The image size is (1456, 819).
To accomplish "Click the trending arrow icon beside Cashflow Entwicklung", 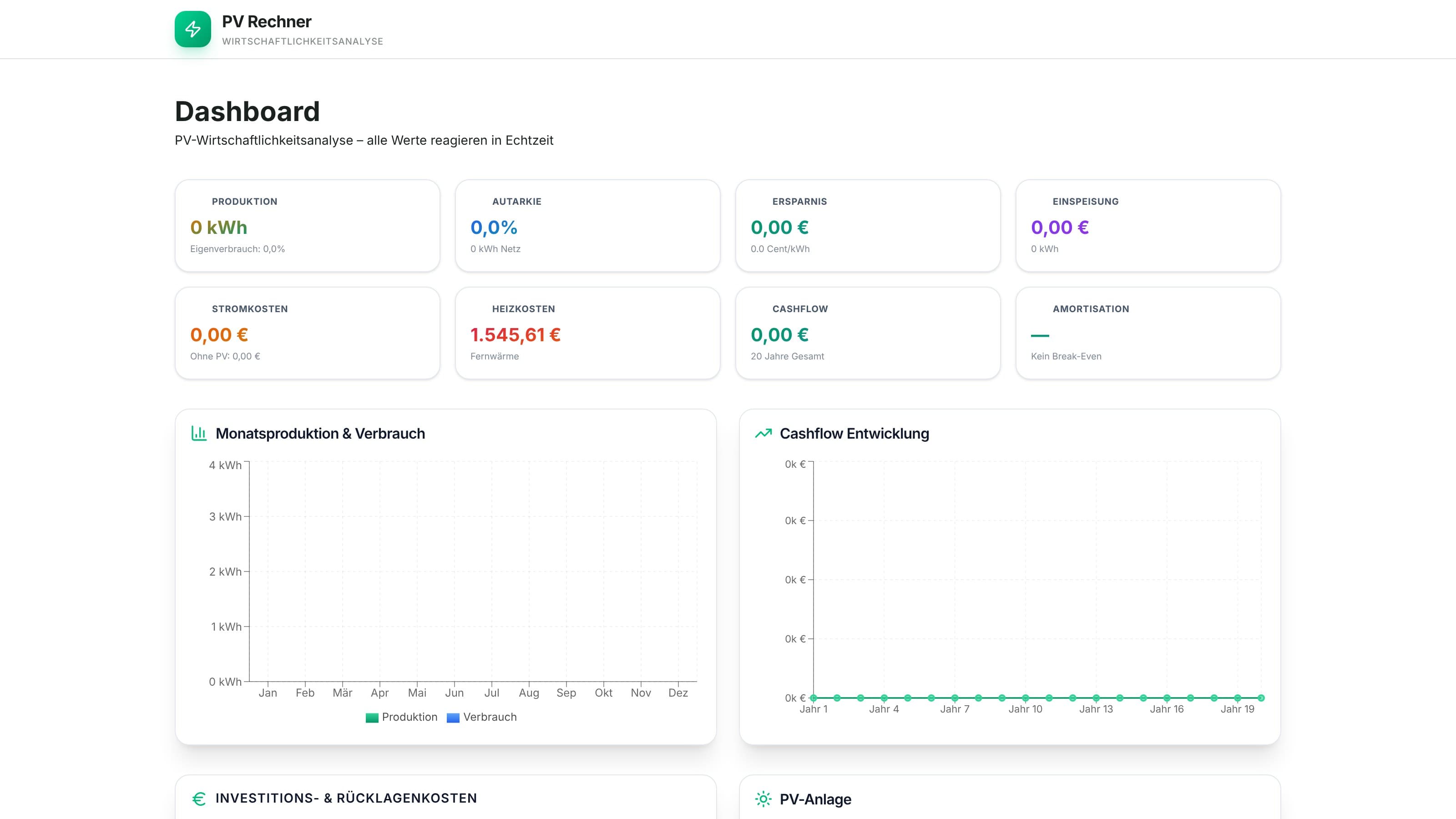I will click(x=763, y=434).
